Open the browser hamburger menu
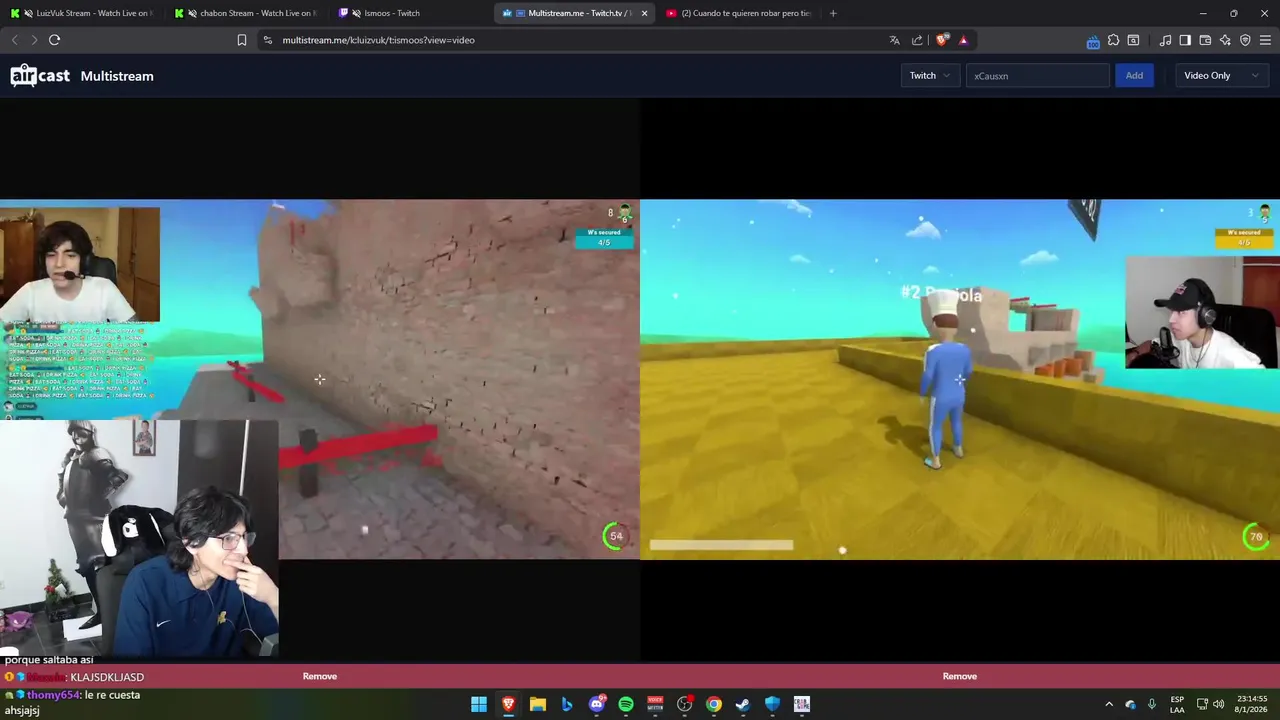 (1265, 40)
